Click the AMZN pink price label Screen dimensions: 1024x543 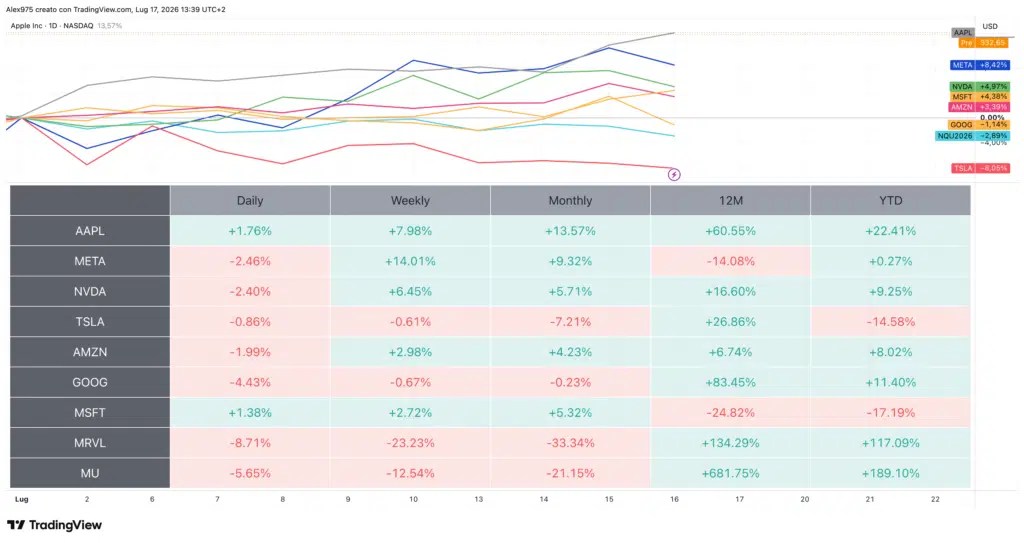click(978, 107)
